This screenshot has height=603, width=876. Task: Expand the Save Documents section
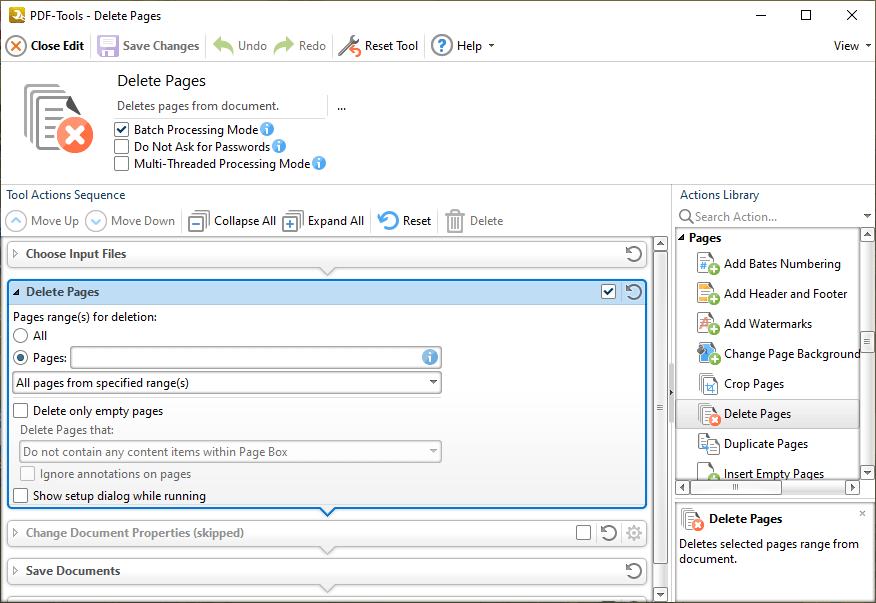[15, 571]
